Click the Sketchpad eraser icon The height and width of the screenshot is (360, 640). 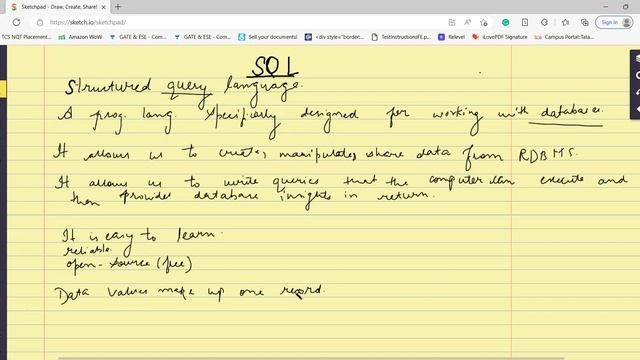pyautogui.click(x=637, y=109)
